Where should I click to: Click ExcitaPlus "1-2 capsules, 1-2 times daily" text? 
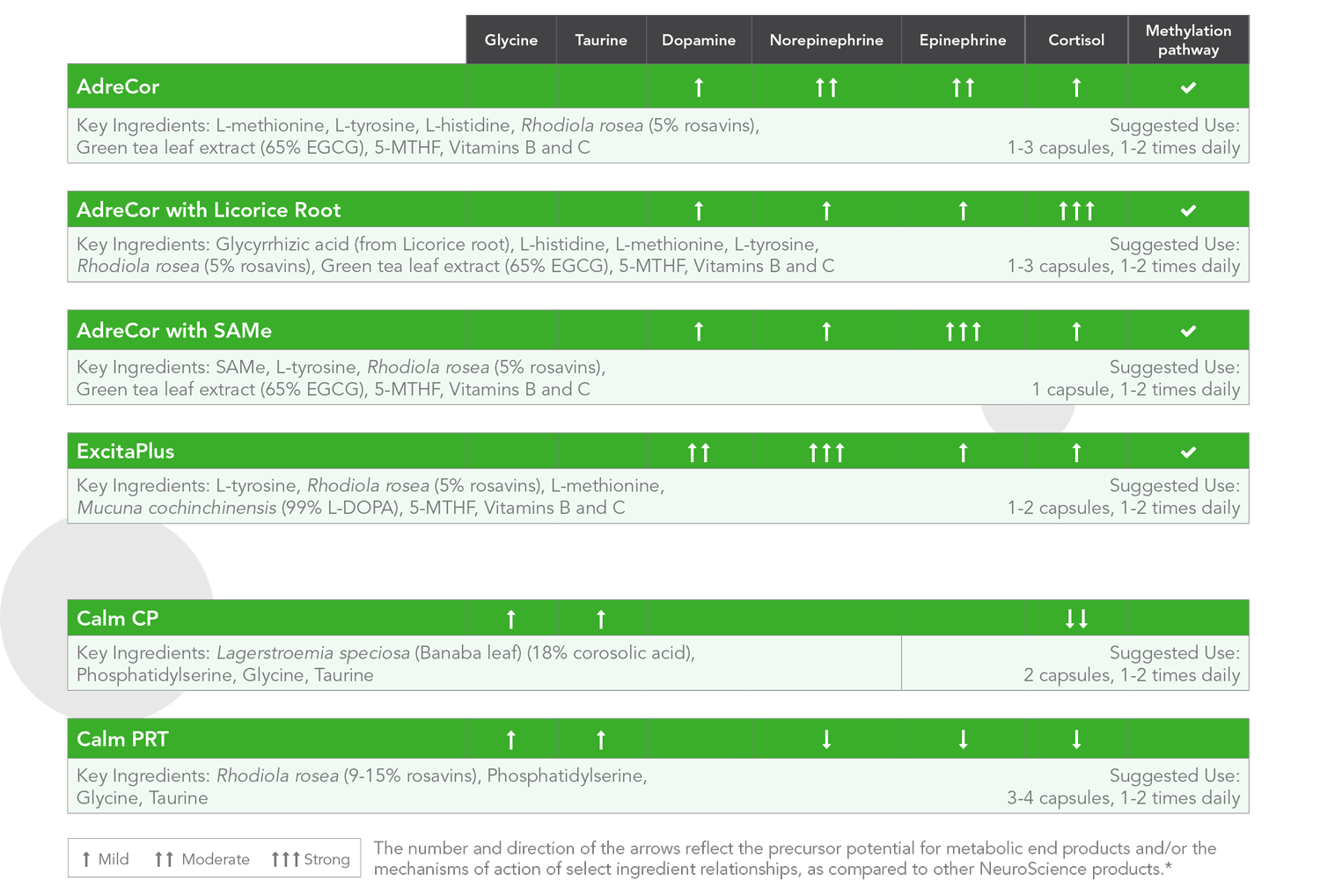(x=1124, y=508)
